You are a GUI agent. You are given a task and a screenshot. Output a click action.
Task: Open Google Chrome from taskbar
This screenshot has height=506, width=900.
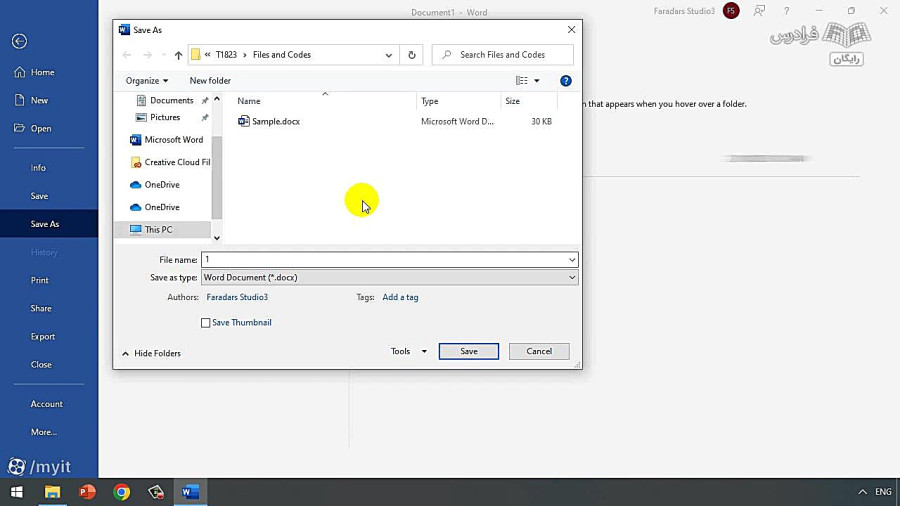click(122, 492)
